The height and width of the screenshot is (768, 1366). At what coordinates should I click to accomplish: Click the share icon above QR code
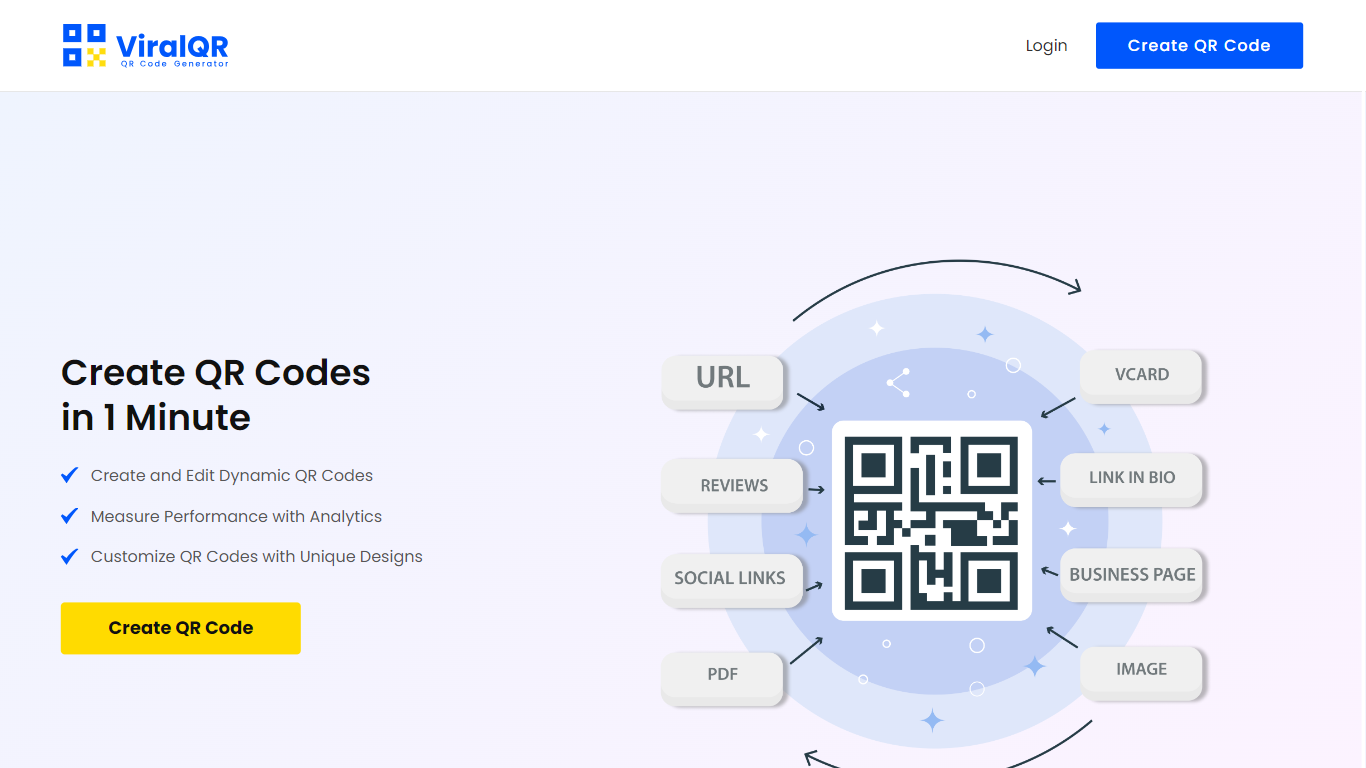[x=898, y=383]
